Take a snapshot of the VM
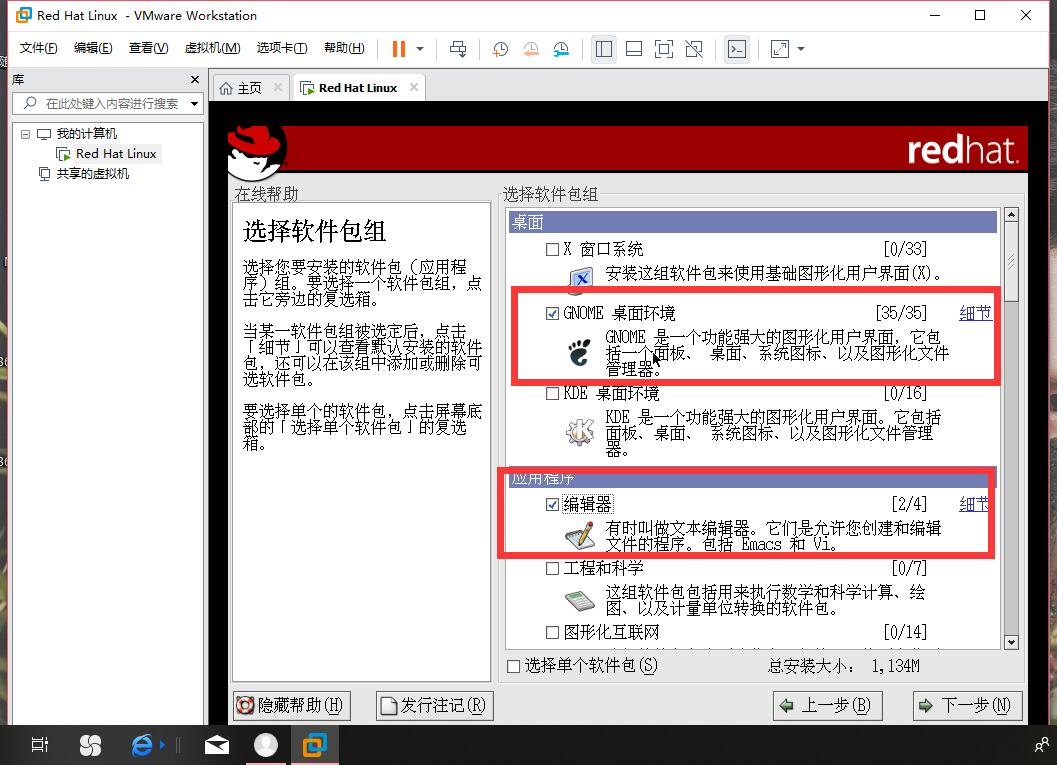This screenshot has height=765, width=1057. (x=500, y=49)
